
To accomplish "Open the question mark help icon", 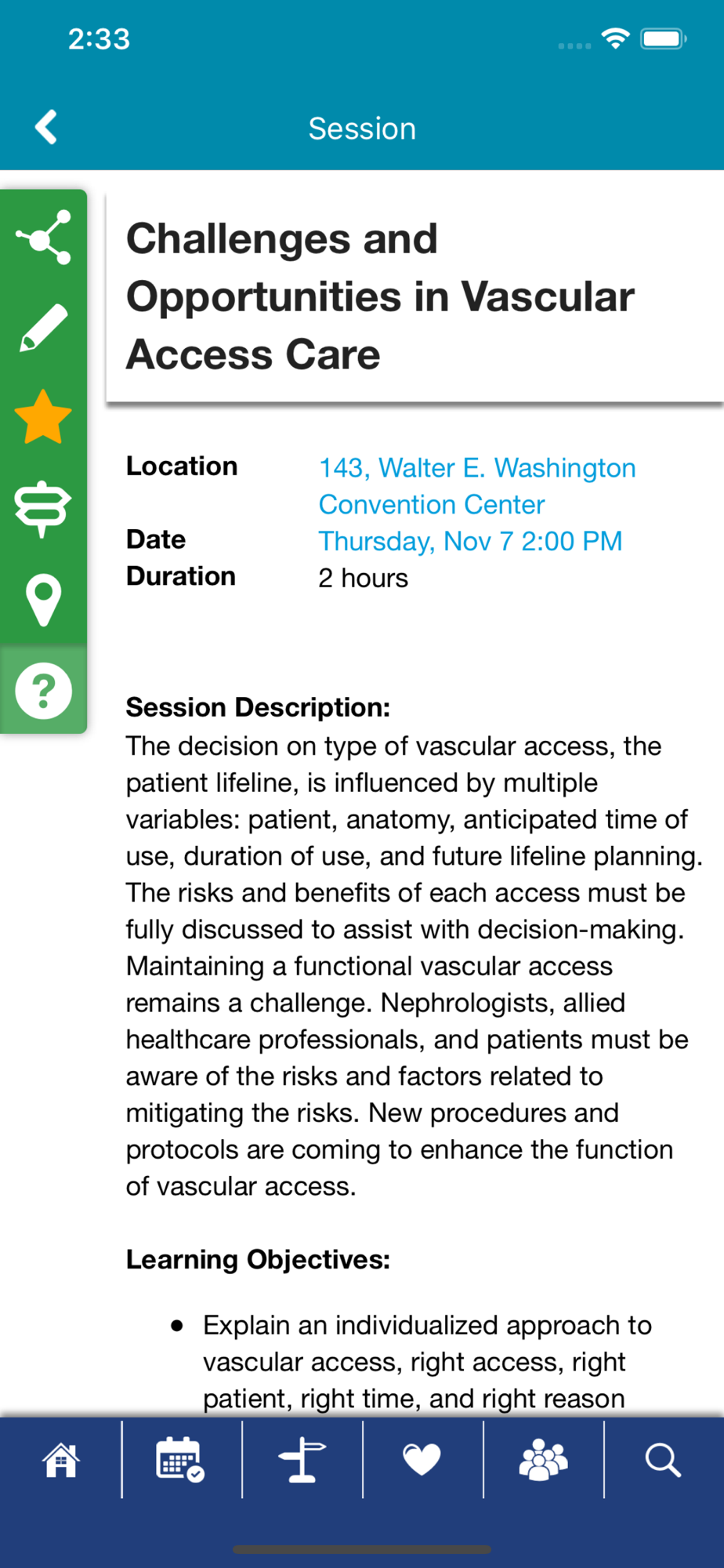I will click(x=43, y=691).
